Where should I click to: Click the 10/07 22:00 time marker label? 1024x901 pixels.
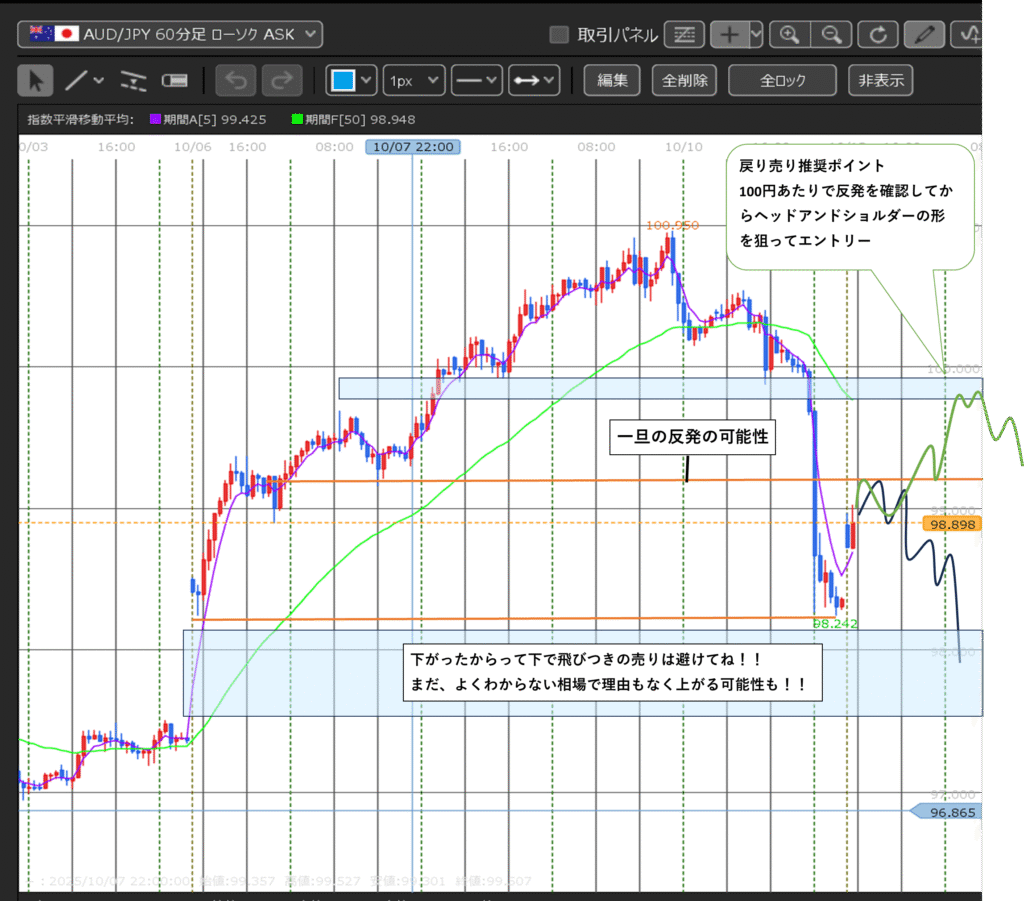tap(413, 147)
